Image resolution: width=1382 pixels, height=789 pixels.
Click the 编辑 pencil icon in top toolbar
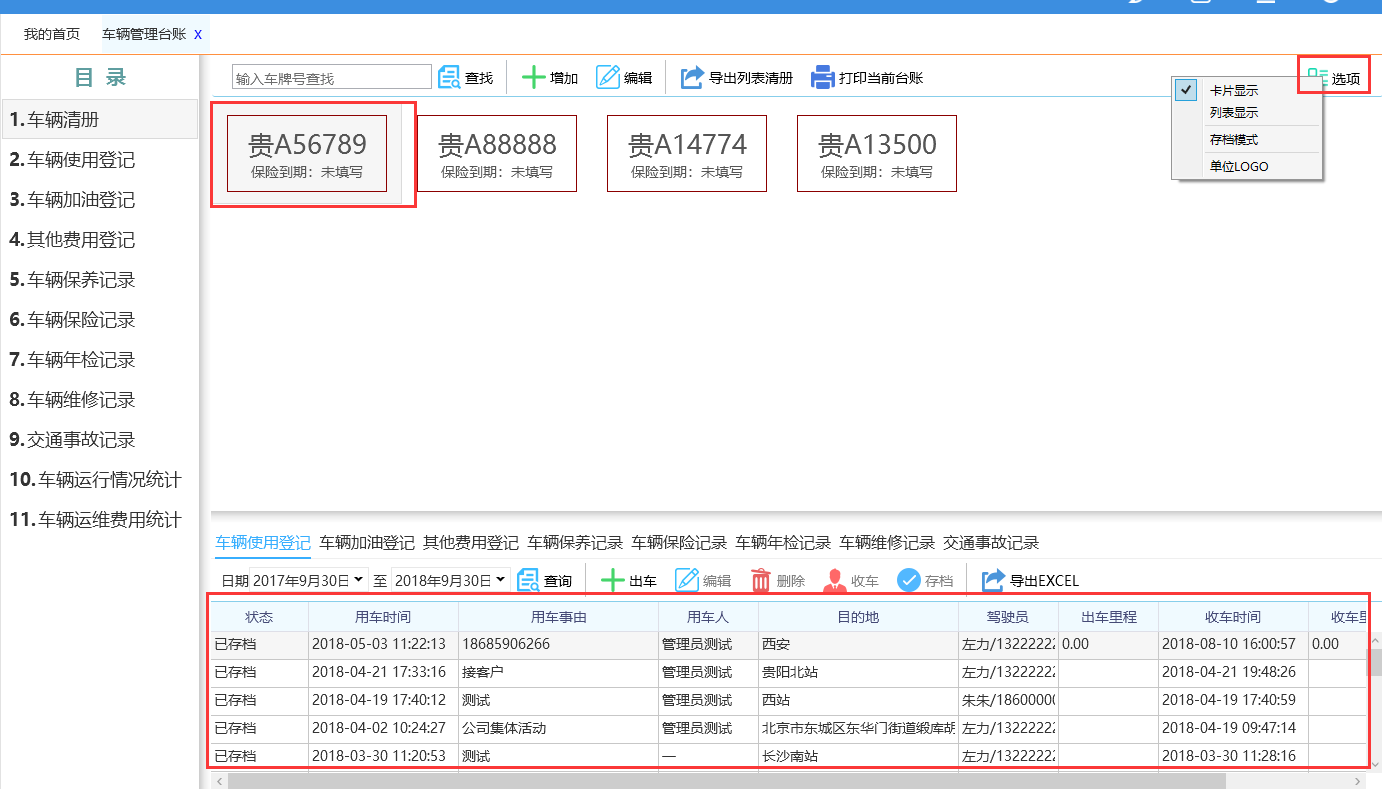coord(608,77)
